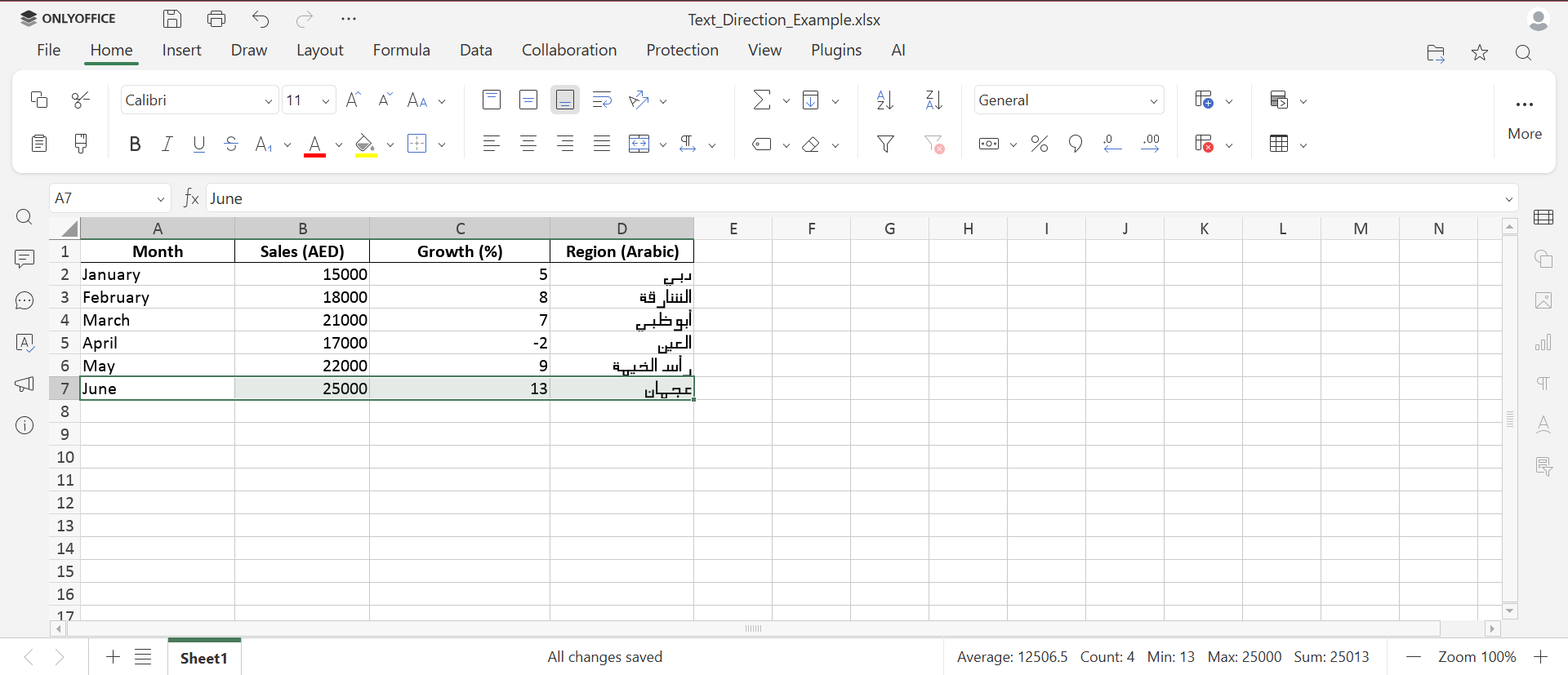1568x675 pixels.
Task: Open Cell settings in the right sidebar
Action: pyautogui.click(x=1543, y=217)
